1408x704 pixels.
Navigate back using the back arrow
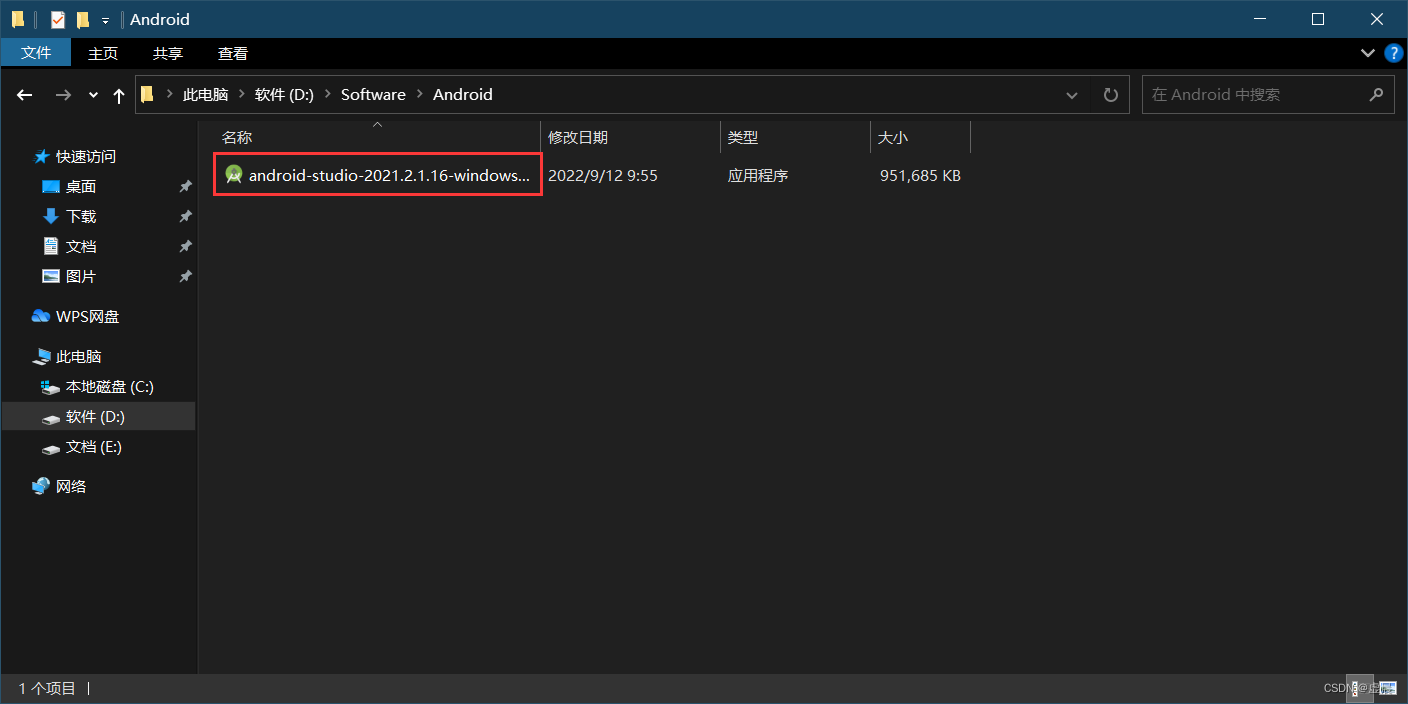[24, 94]
